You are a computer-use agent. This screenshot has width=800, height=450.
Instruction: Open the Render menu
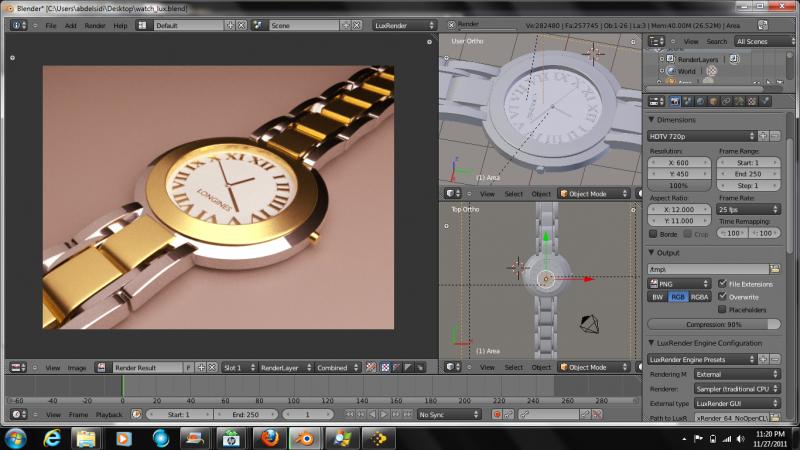pos(95,26)
